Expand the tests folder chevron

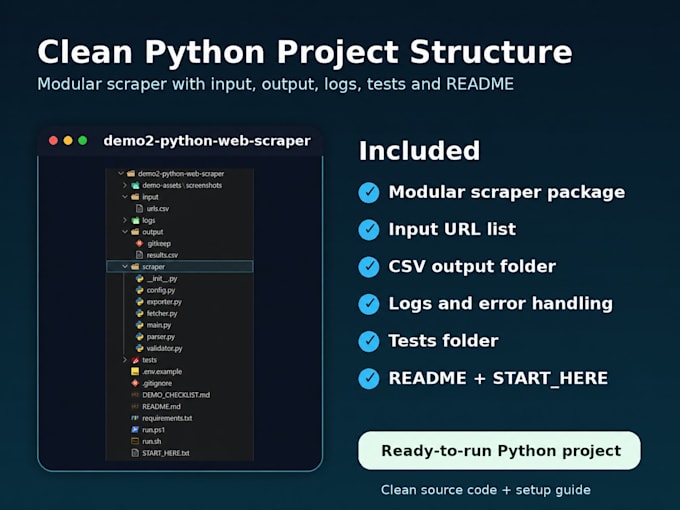(125, 360)
